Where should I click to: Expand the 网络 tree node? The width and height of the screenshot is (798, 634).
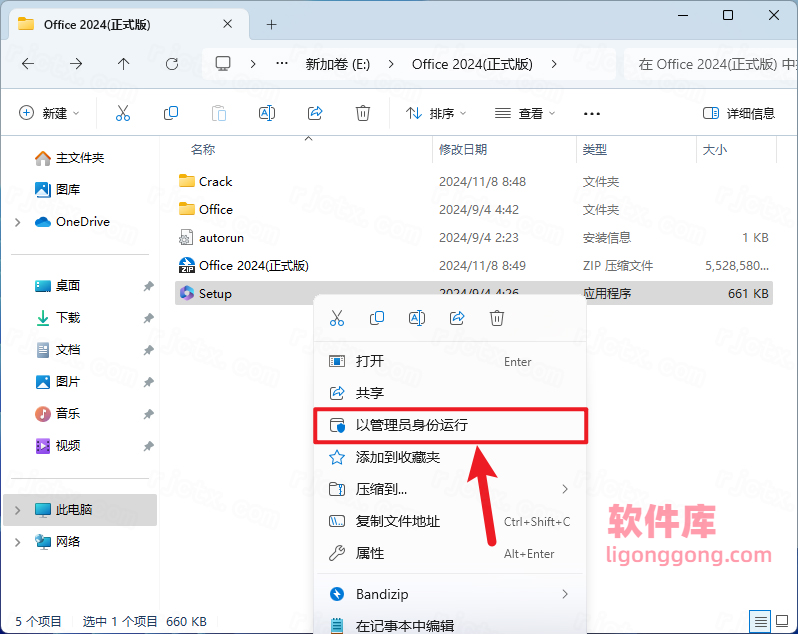[18, 542]
